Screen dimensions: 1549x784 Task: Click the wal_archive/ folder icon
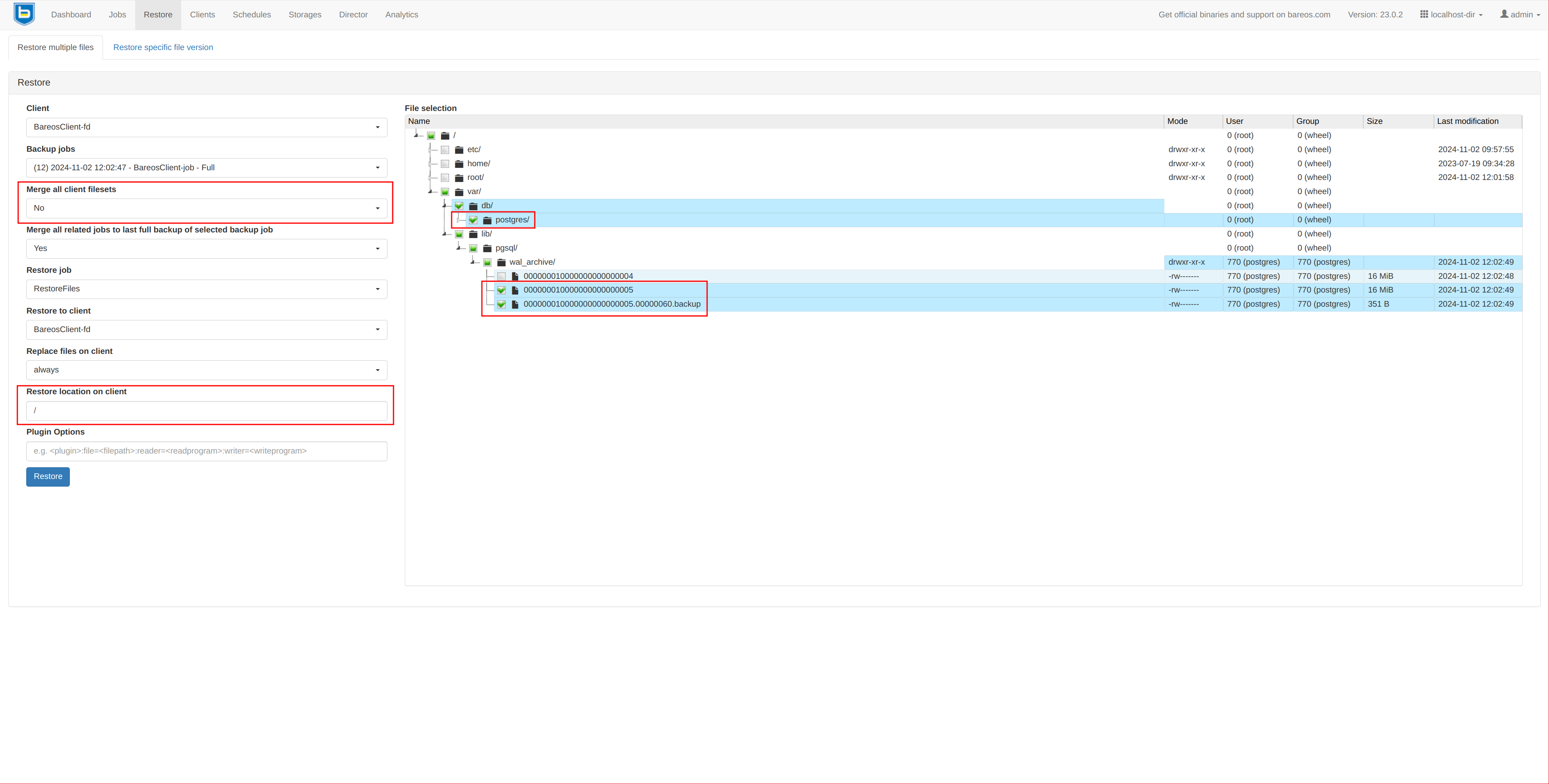click(x=502, y=262)
